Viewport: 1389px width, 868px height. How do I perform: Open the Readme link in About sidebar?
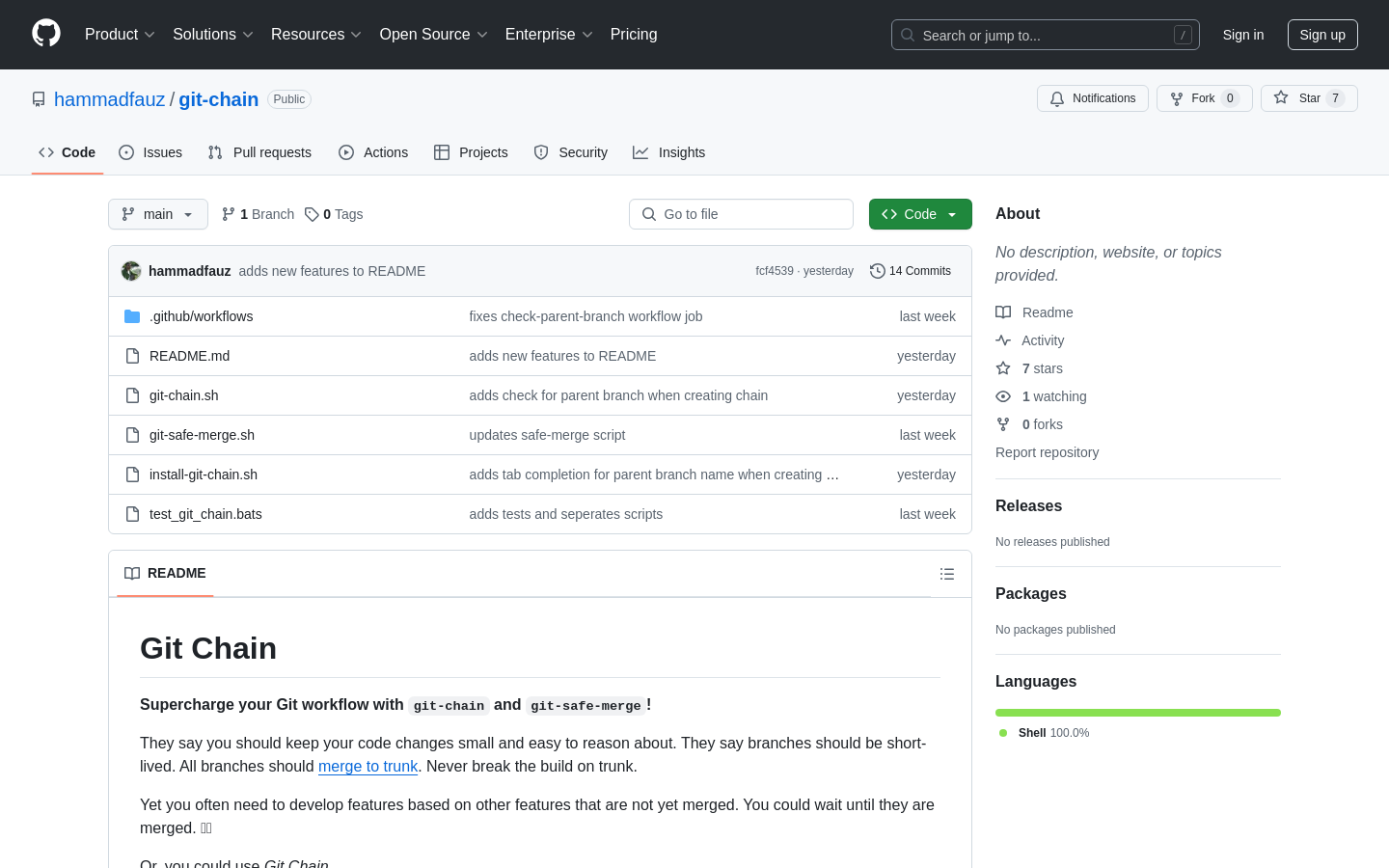1034,312
